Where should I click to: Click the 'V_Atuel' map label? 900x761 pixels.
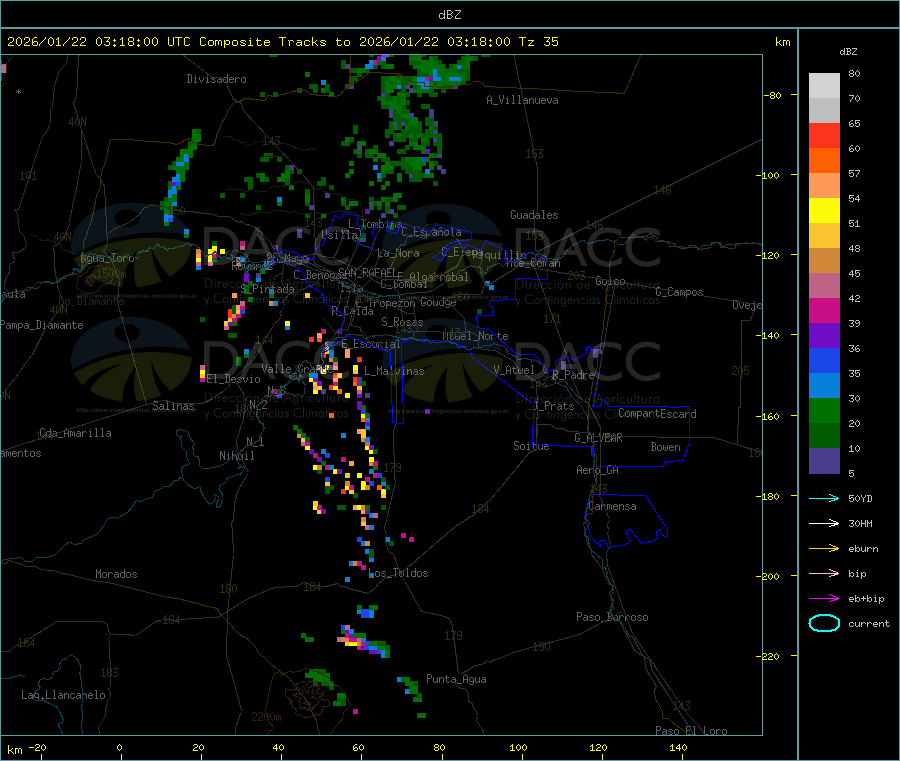(x=514, y=370)
